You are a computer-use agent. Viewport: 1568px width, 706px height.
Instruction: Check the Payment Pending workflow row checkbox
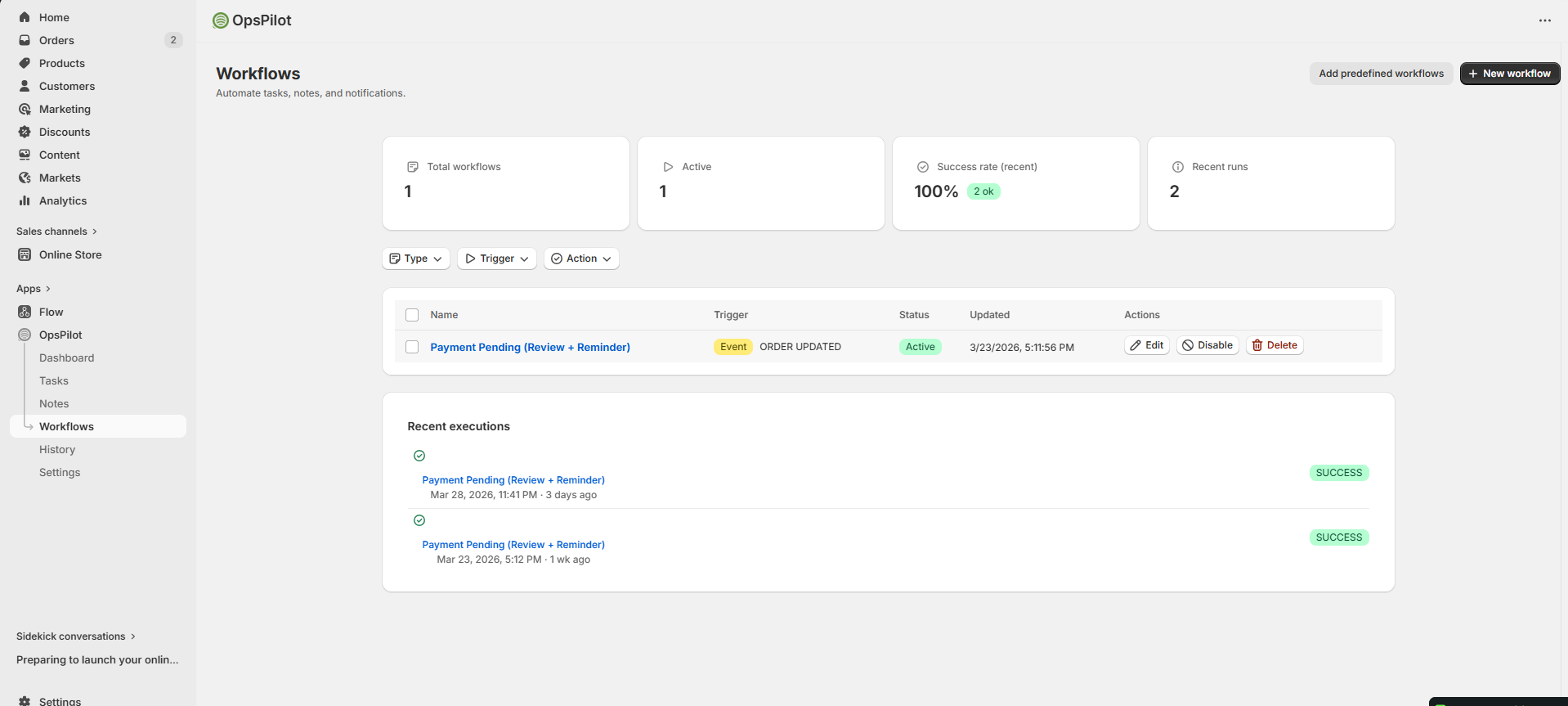pyautogui.click(x=412, y=347)
